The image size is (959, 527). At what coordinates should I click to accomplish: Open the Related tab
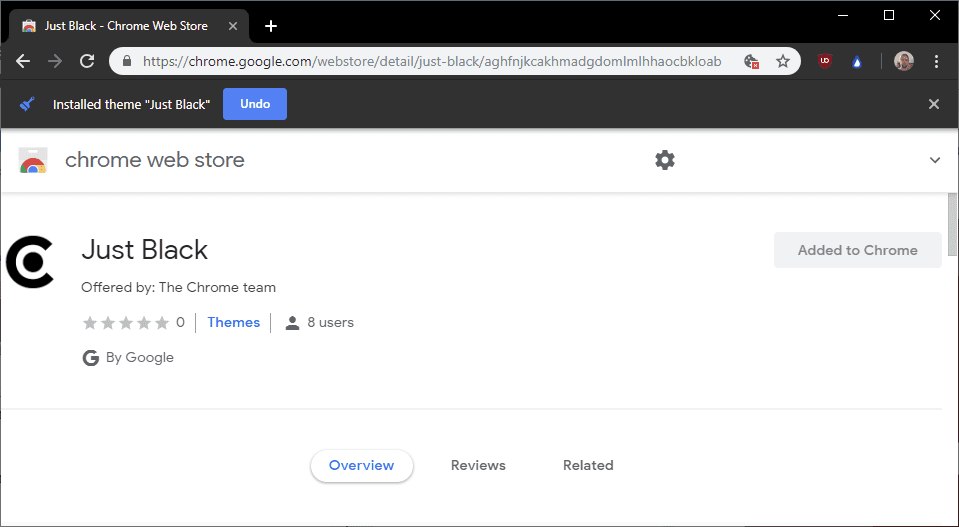588,465
